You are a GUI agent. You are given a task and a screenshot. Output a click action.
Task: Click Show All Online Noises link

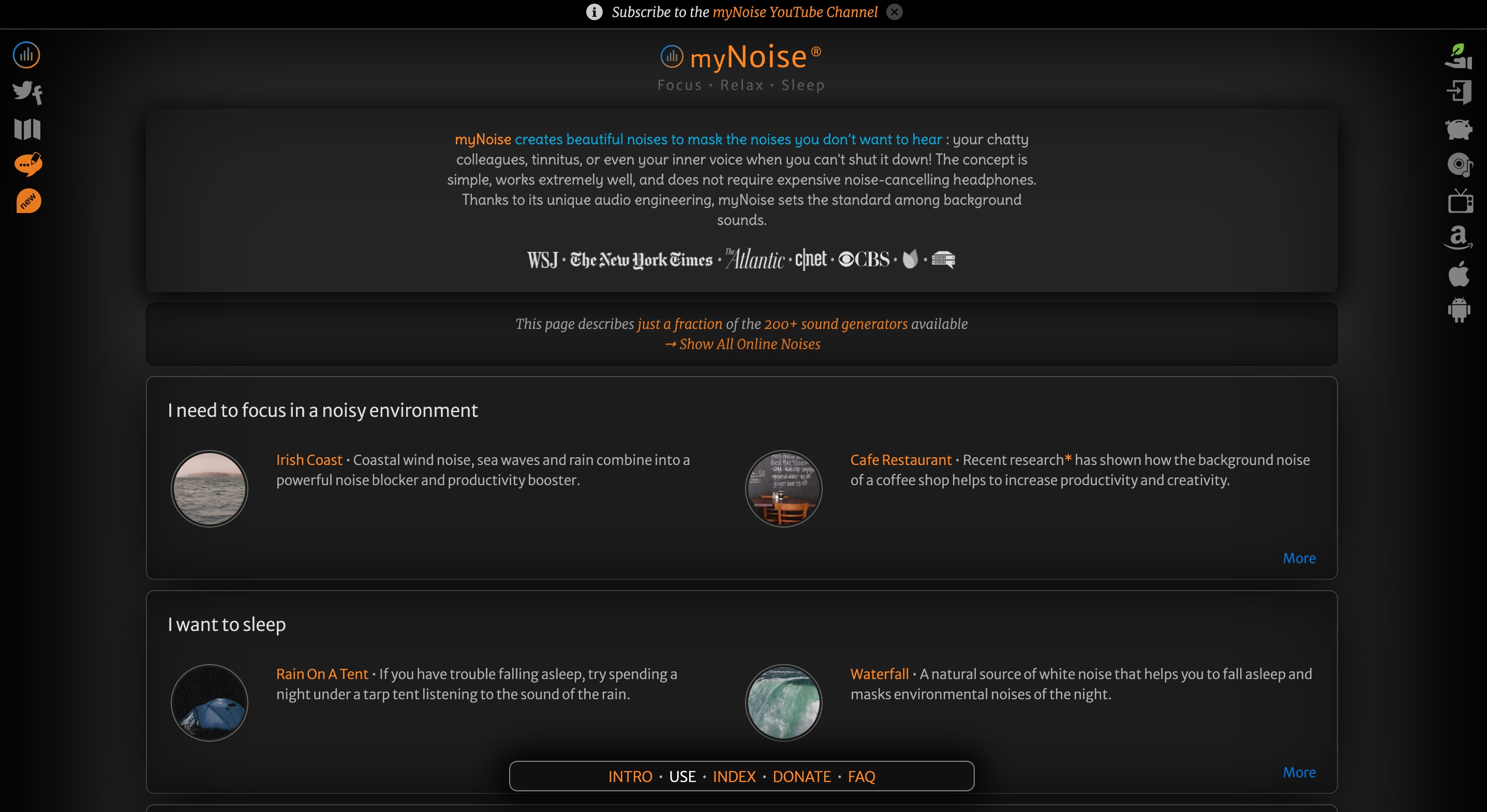click(742, 344)
